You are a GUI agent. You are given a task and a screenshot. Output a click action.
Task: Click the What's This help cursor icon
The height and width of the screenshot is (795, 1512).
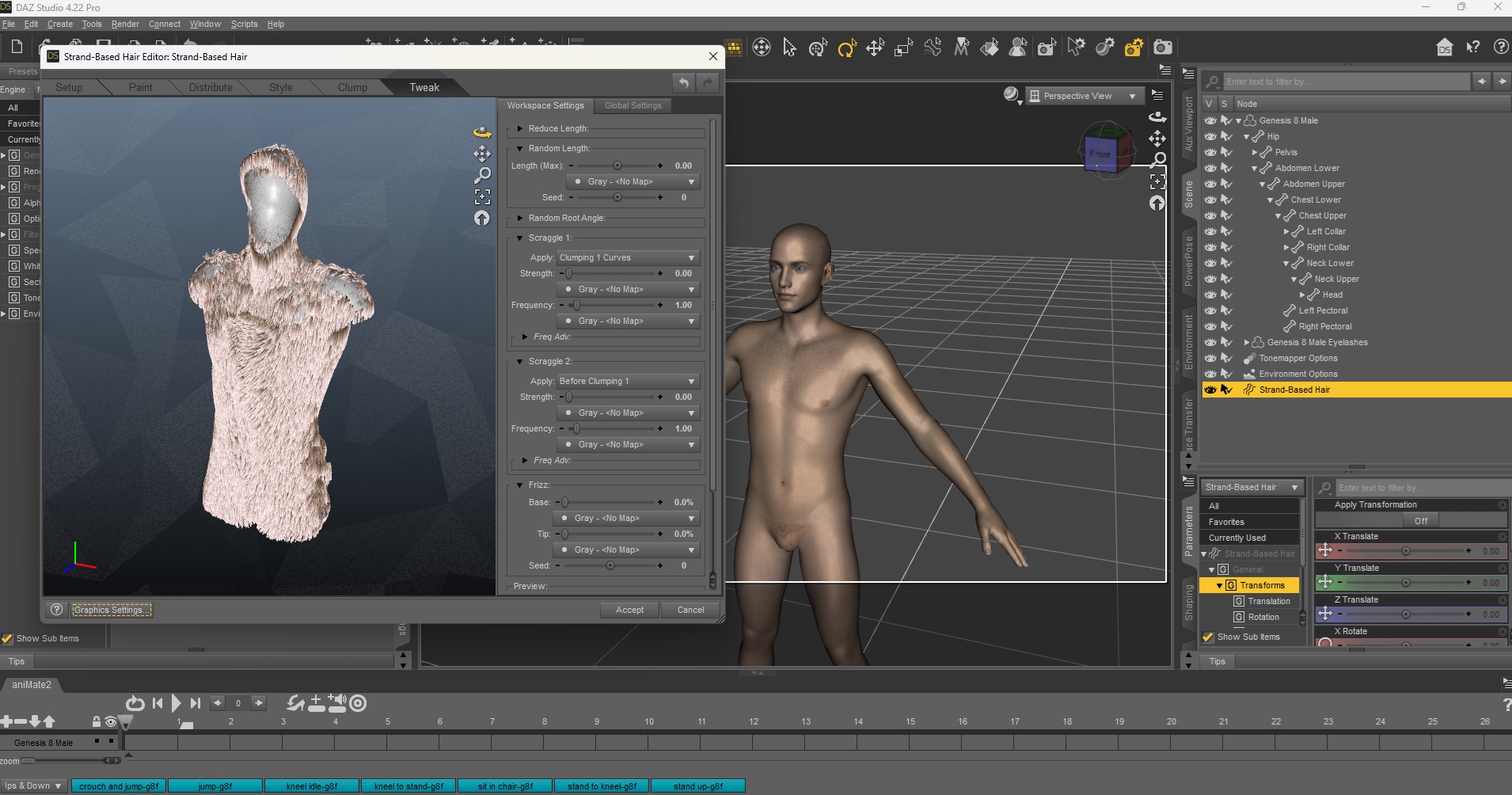[1472, 48]
